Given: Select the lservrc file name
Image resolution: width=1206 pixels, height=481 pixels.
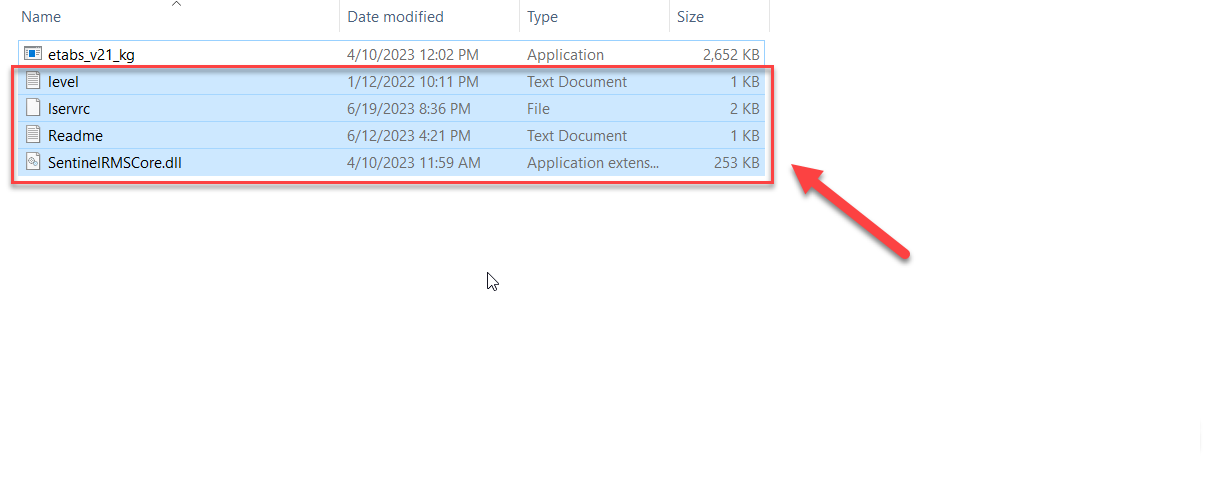Looking at the screenshot, I should click(x=69, y=109).
